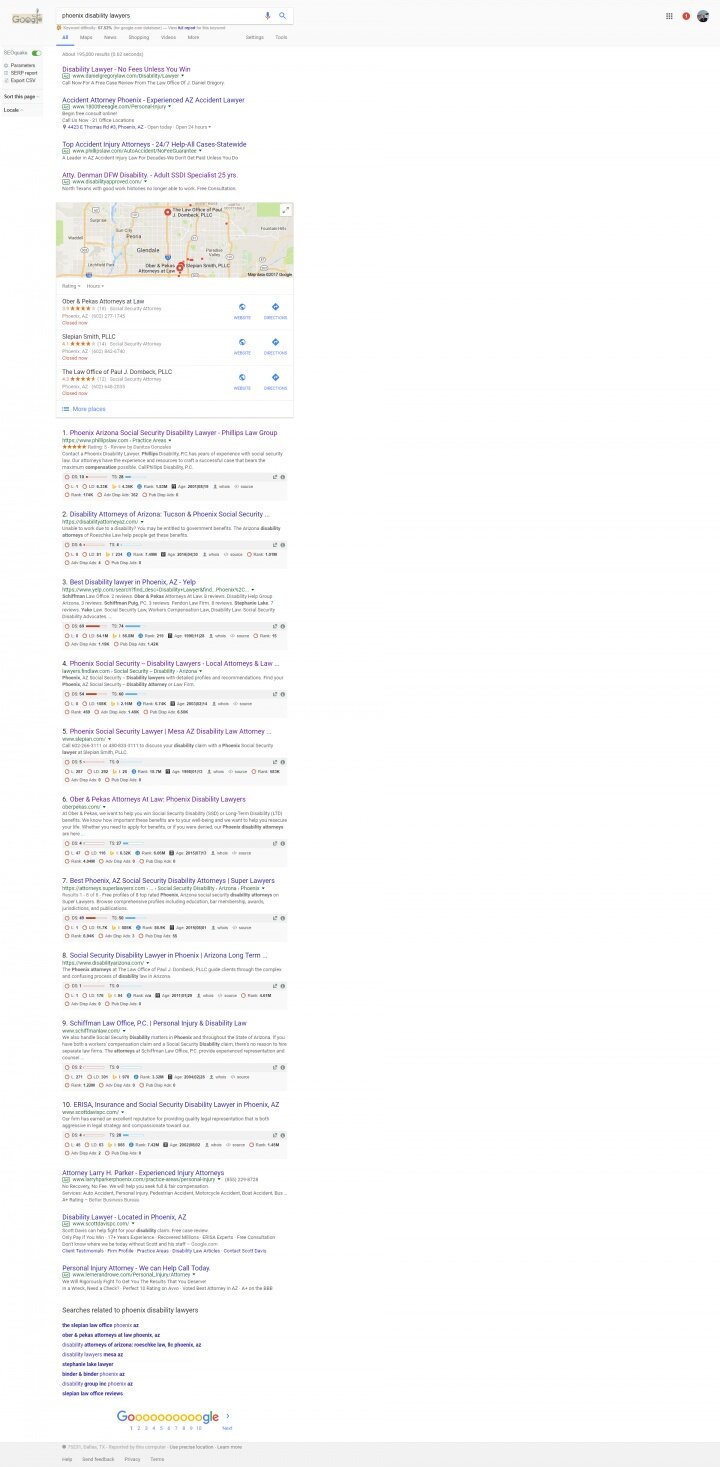Open the Attorney Larry H. Parker ad
Image resolution: width=720 pixels, height=1467 pixels.
143,1172
